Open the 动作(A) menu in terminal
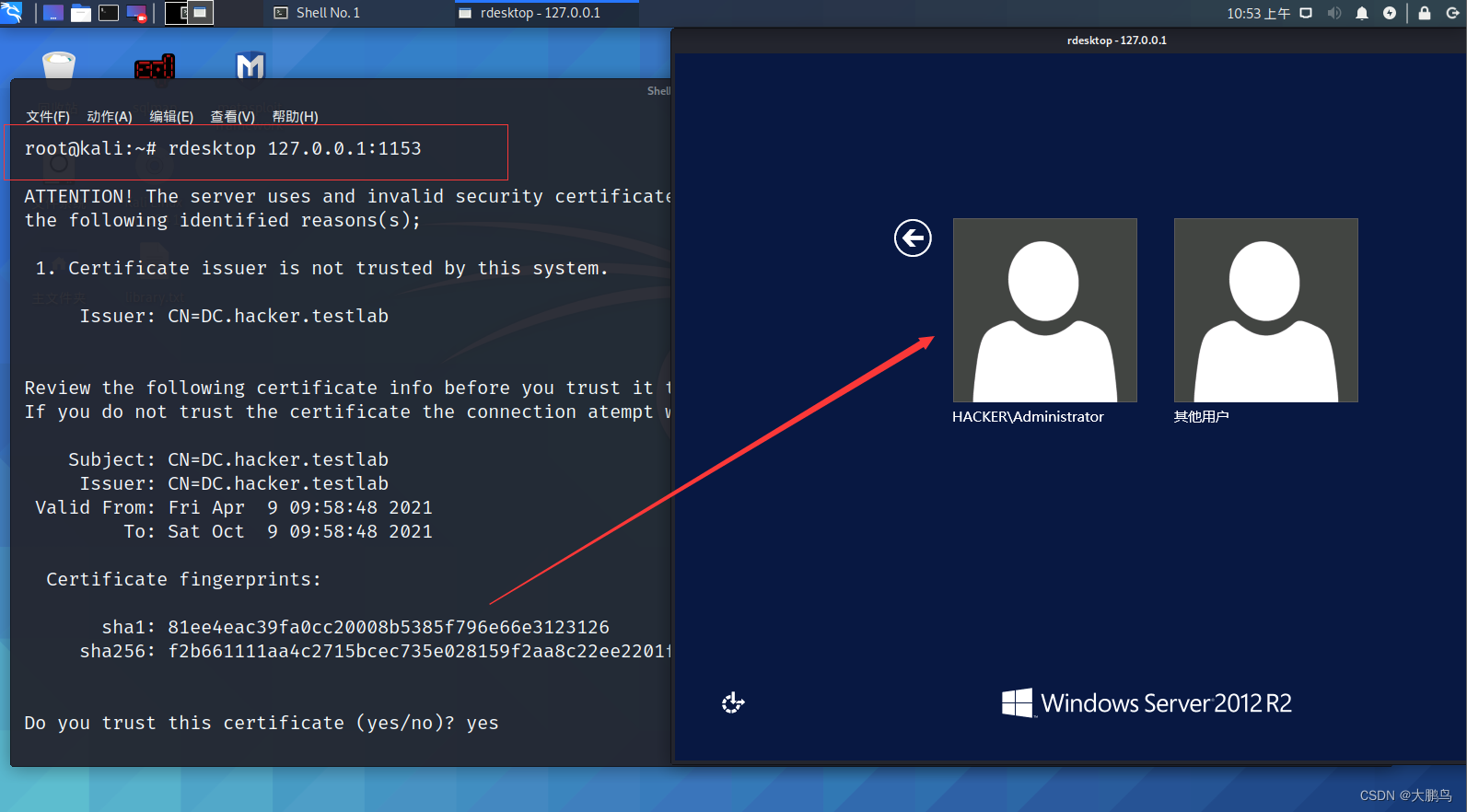The height and width of the screenshot is (812, 1467). pyautogui.click(x=110, y=117)
